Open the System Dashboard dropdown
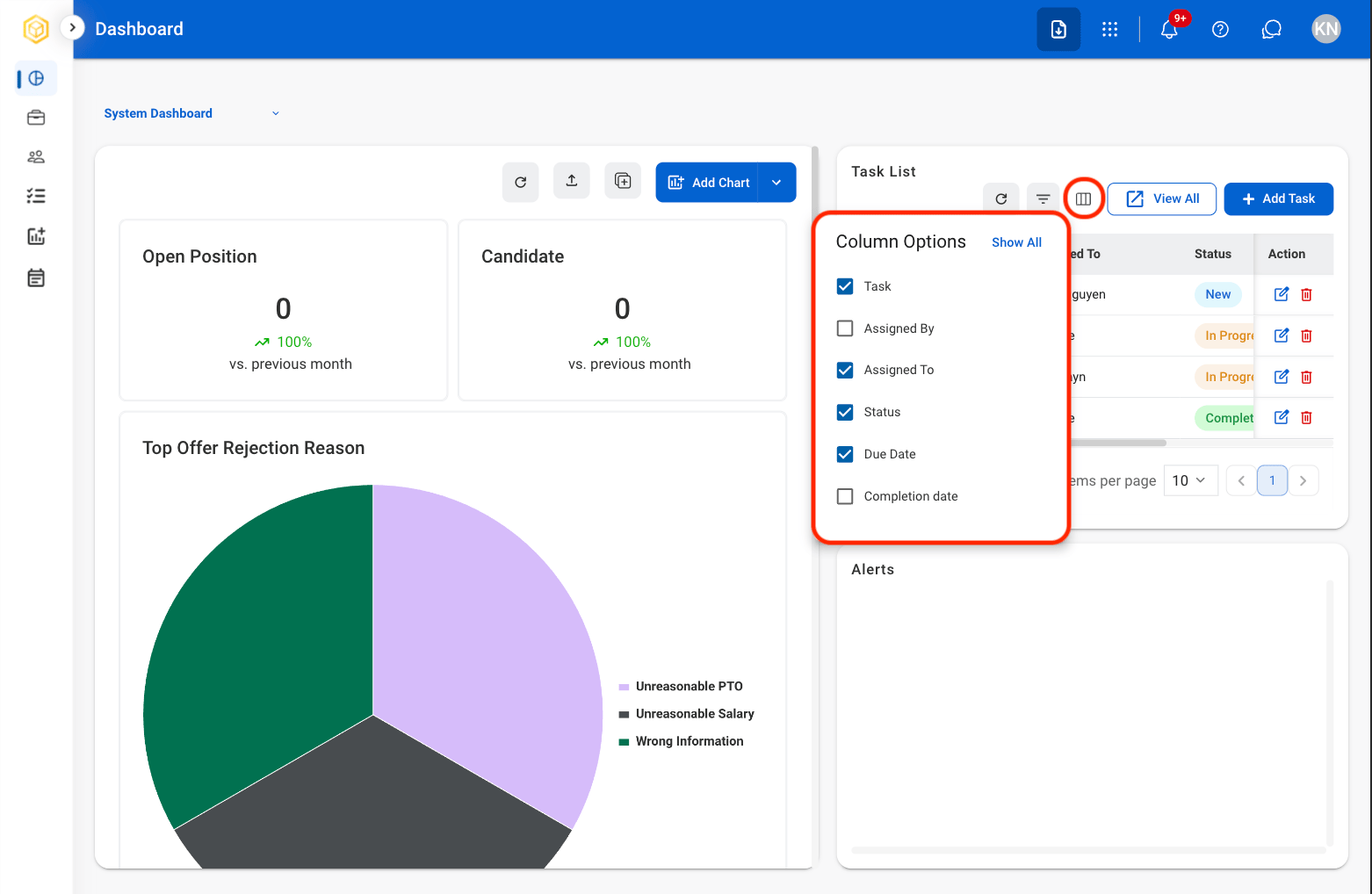1372x894 pixels. 191,113
